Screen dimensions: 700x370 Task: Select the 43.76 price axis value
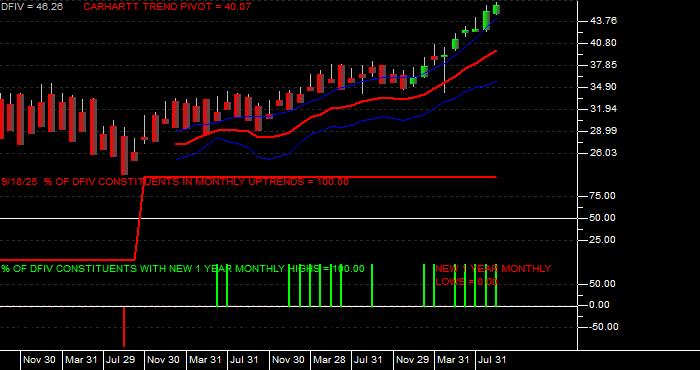tap(603, 21)
